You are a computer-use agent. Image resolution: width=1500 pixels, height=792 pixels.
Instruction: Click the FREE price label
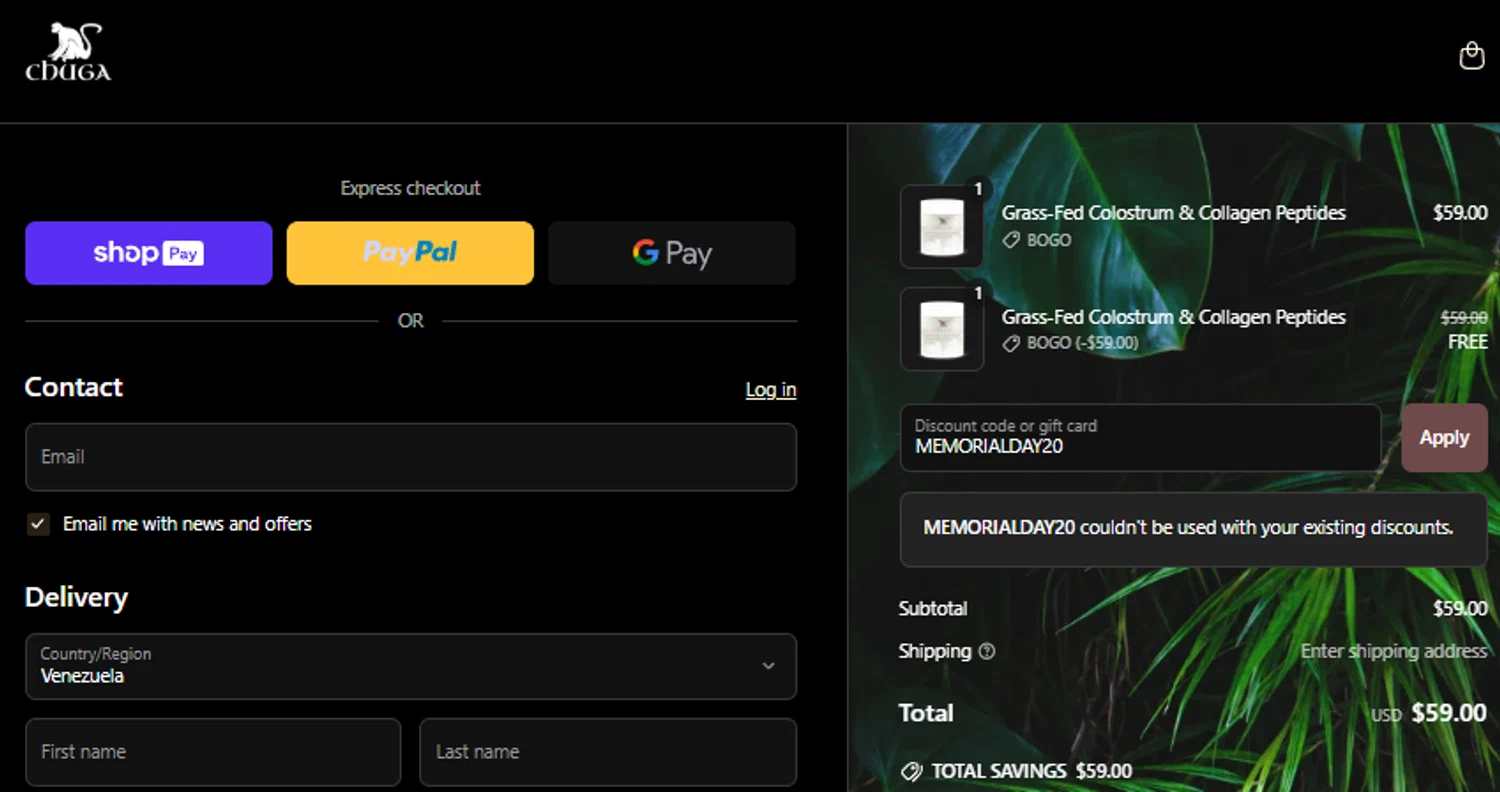[1468, 342]
